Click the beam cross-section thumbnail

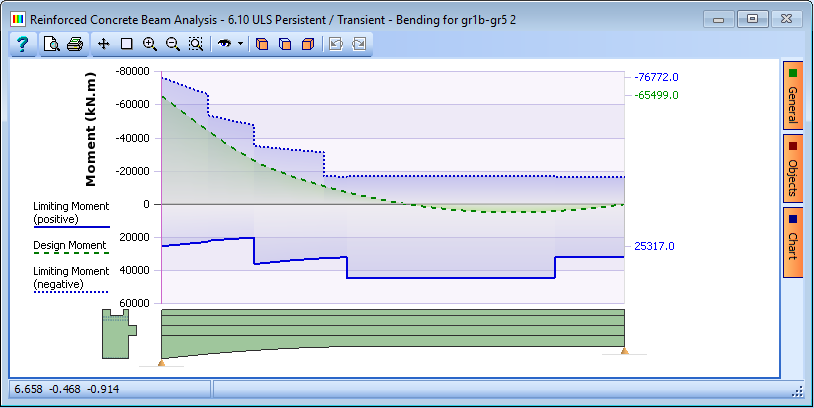[119, 334]
